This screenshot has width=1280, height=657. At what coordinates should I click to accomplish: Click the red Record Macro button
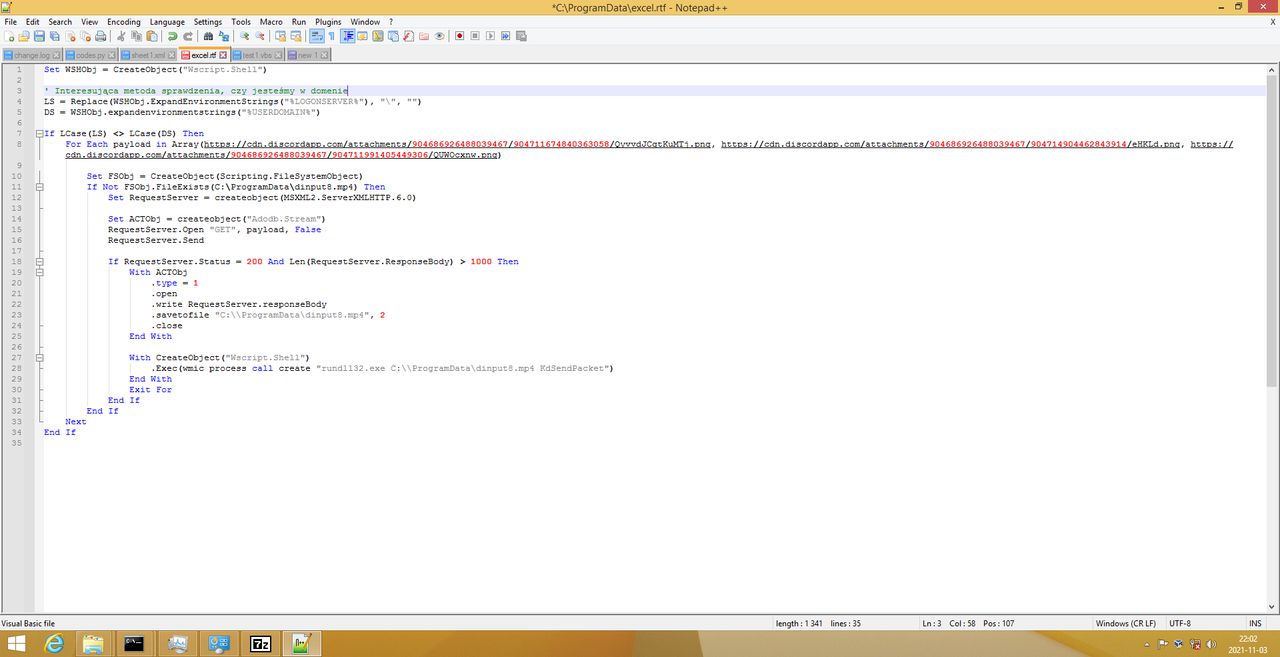point(460,36)
